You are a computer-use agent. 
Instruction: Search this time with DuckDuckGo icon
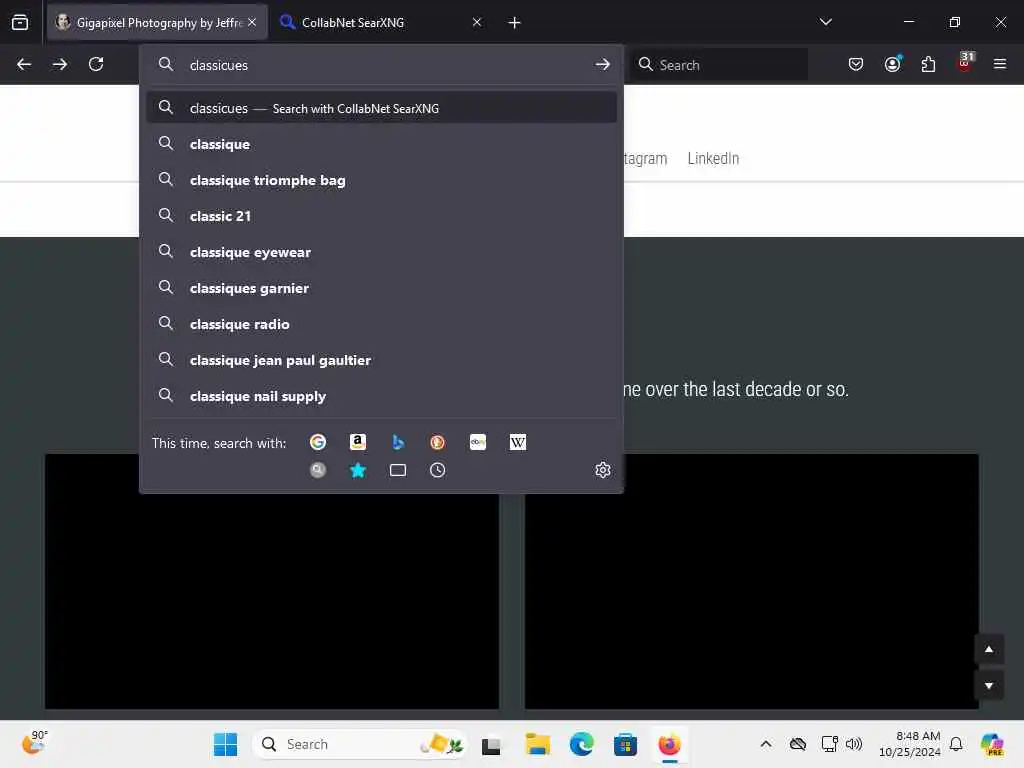[438, 442]
